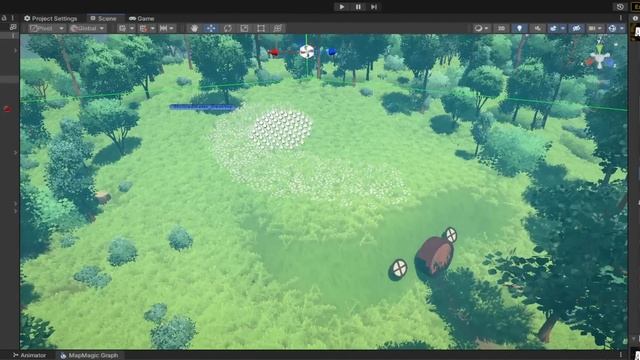Select the Rotate tool

tap(228, 28)
